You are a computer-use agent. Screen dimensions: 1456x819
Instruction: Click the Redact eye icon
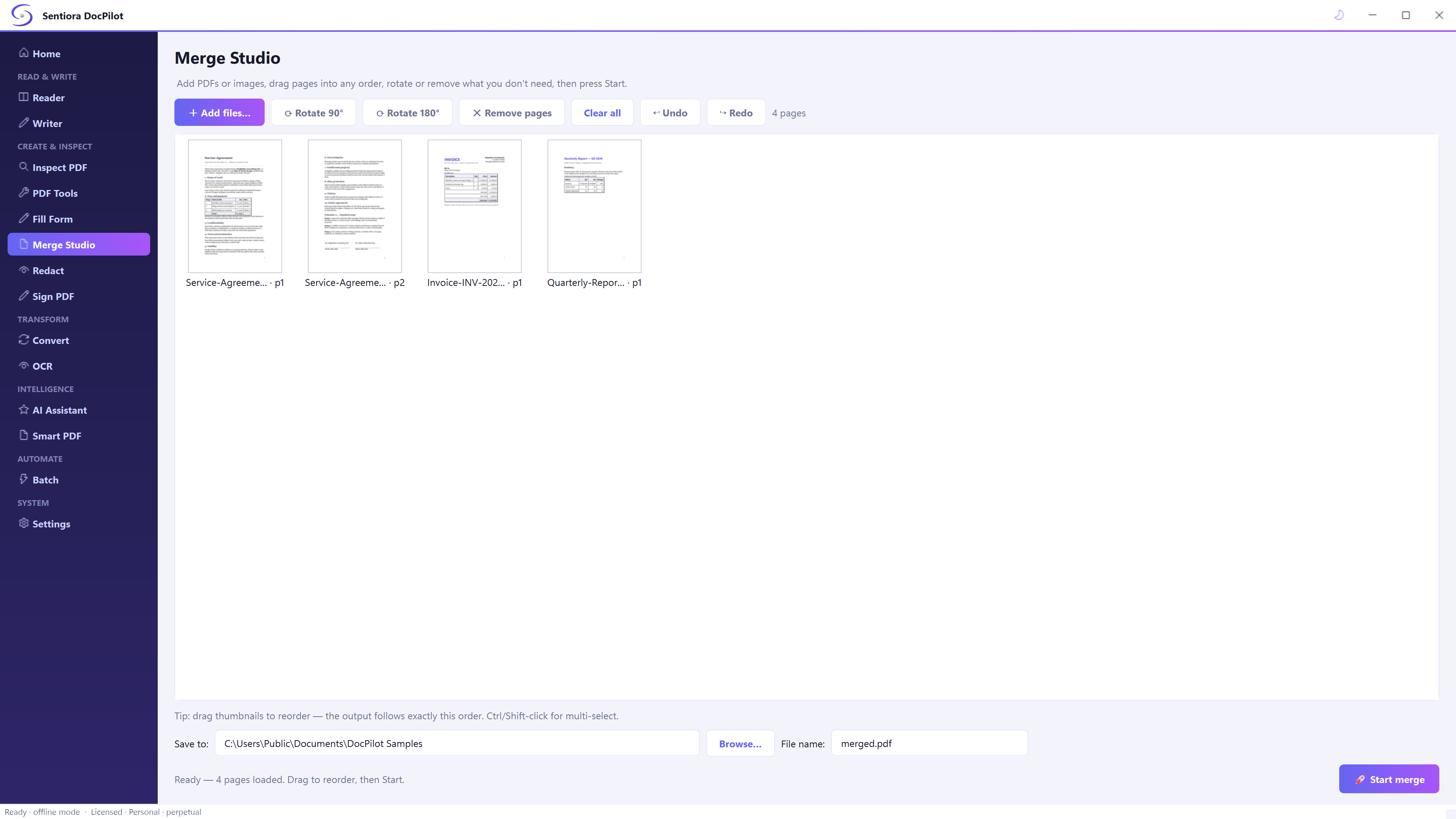pos(24,270)
